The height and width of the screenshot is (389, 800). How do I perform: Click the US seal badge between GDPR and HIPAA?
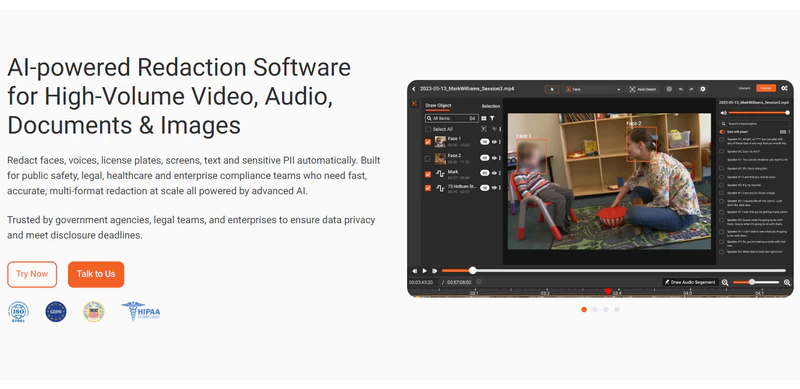94,311
